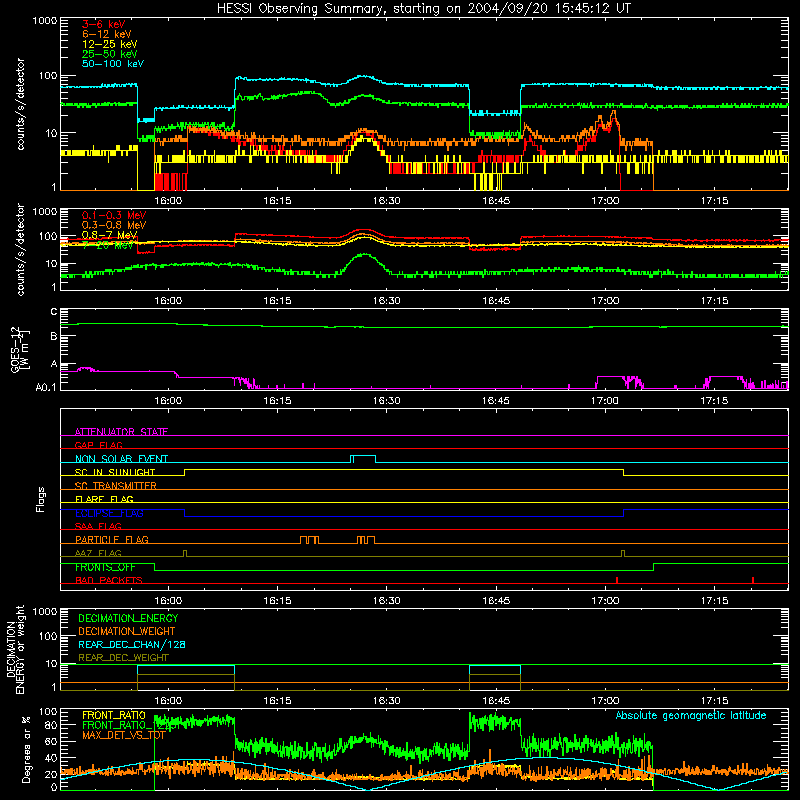The image size is (800, 800).
Task: Select the FLARE_FLAG label
Action: pyautogui.click(x=104, y=499)
